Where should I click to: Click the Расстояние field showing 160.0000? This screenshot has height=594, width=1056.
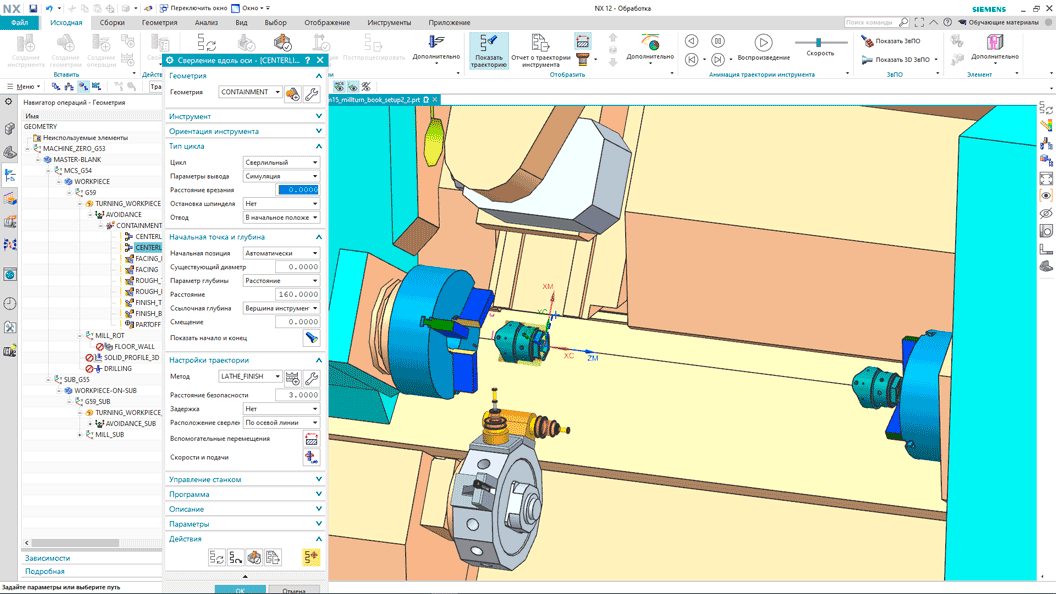[298, 294]
